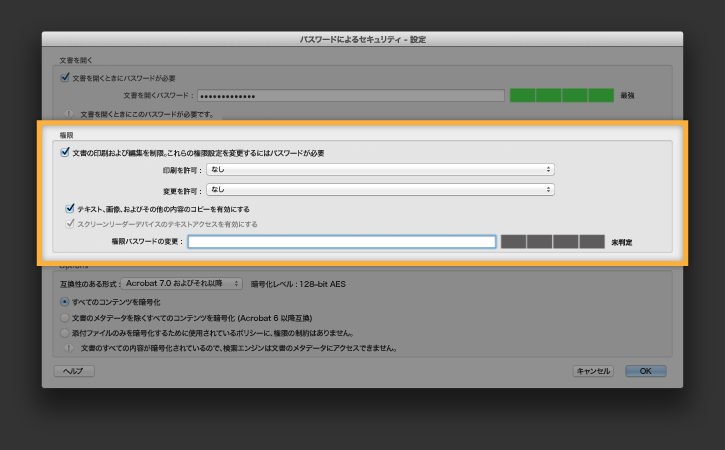Open the 変更を許可 dropdown
The height and width of the screenshot is (450, 725).
pos(380,190)
